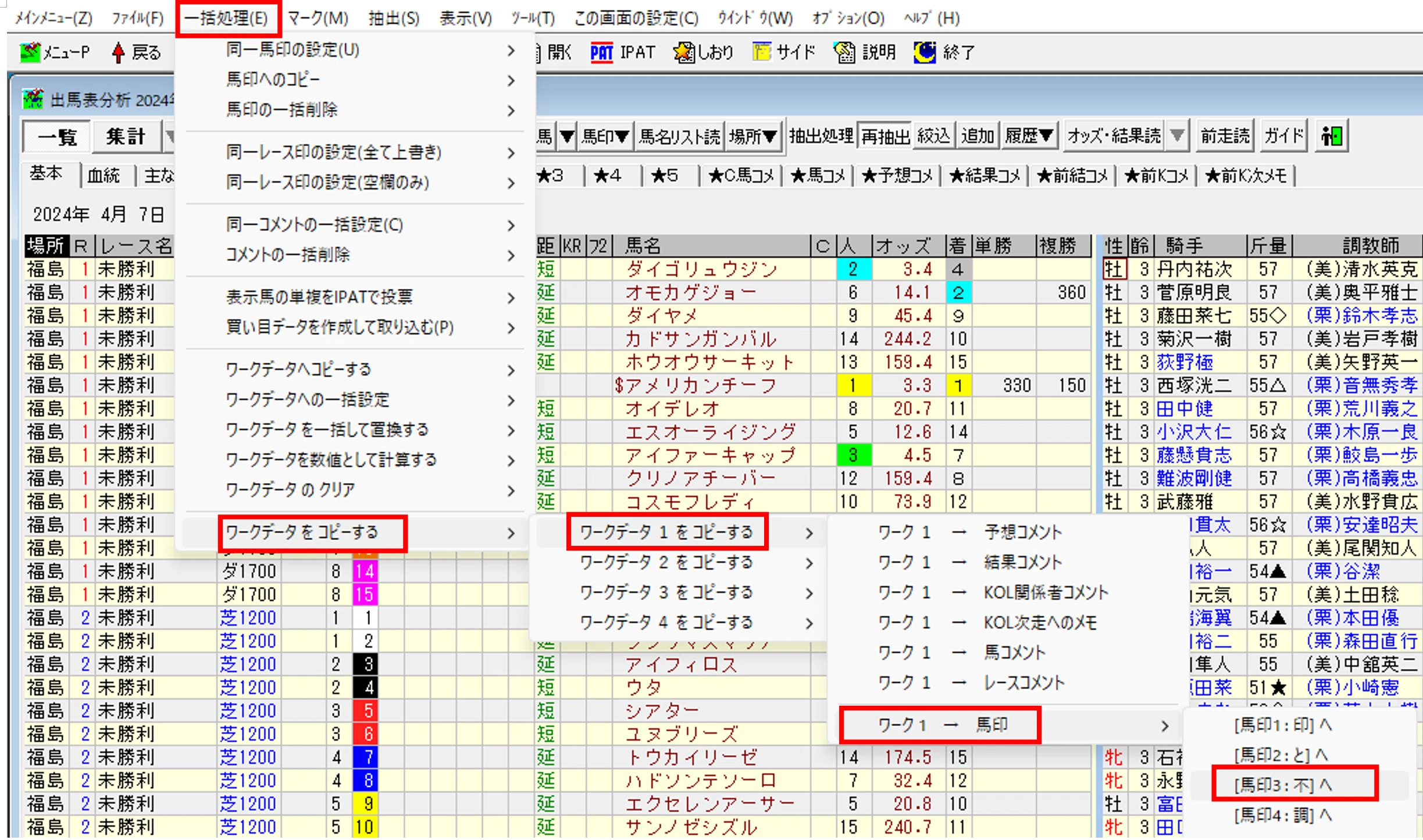Click the 終了 moon icon
This screenshot has height=840, width=1423.
pos(925,52)
